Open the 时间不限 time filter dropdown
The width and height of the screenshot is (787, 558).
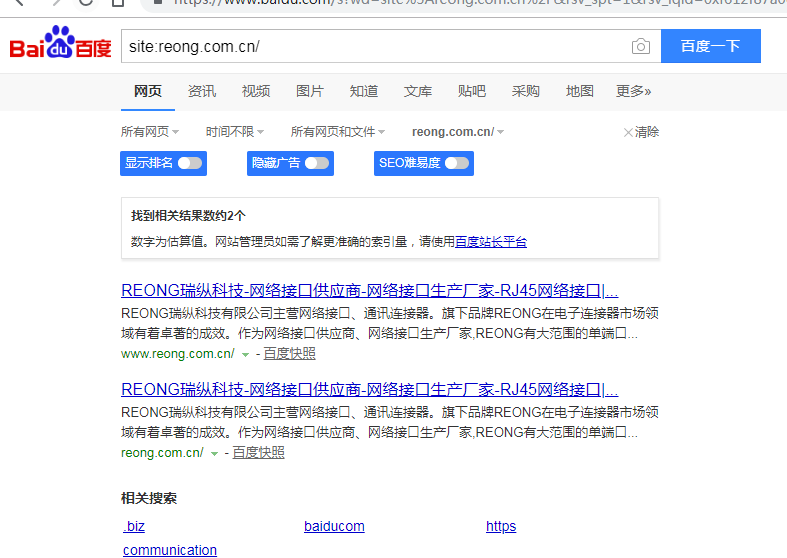click(234, 132)
